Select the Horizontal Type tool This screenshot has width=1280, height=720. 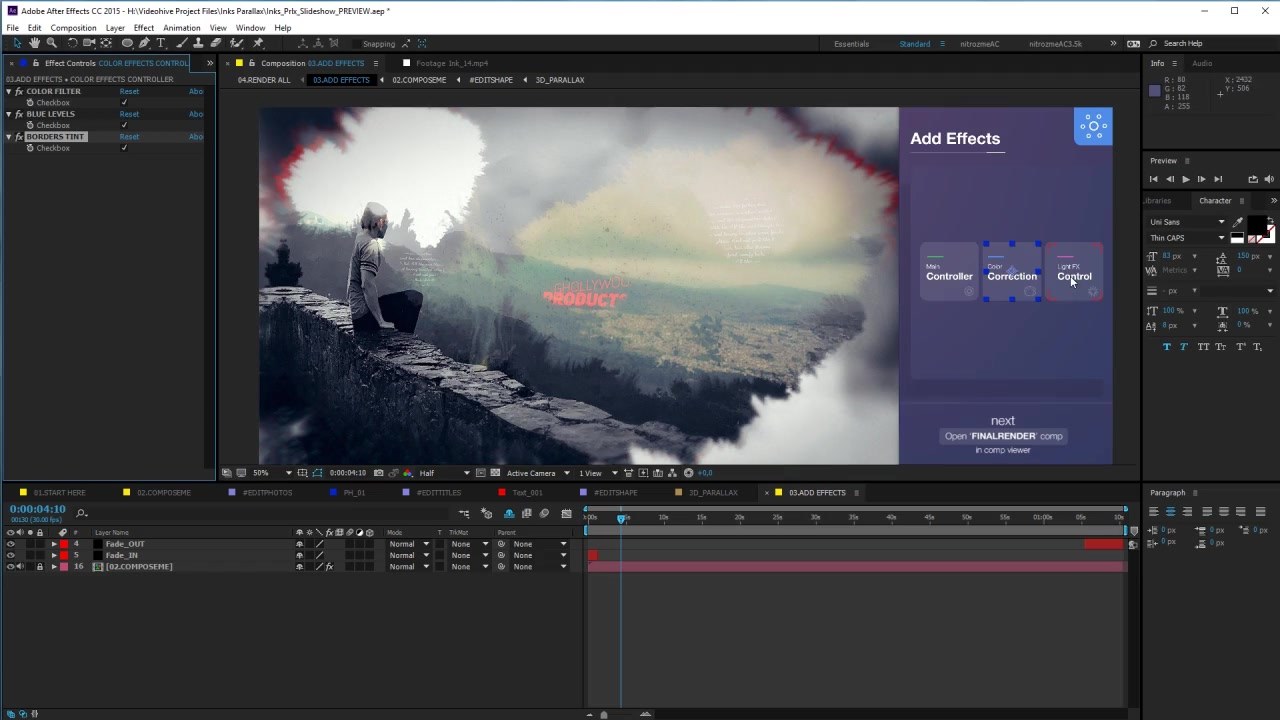tap(161, 43)
